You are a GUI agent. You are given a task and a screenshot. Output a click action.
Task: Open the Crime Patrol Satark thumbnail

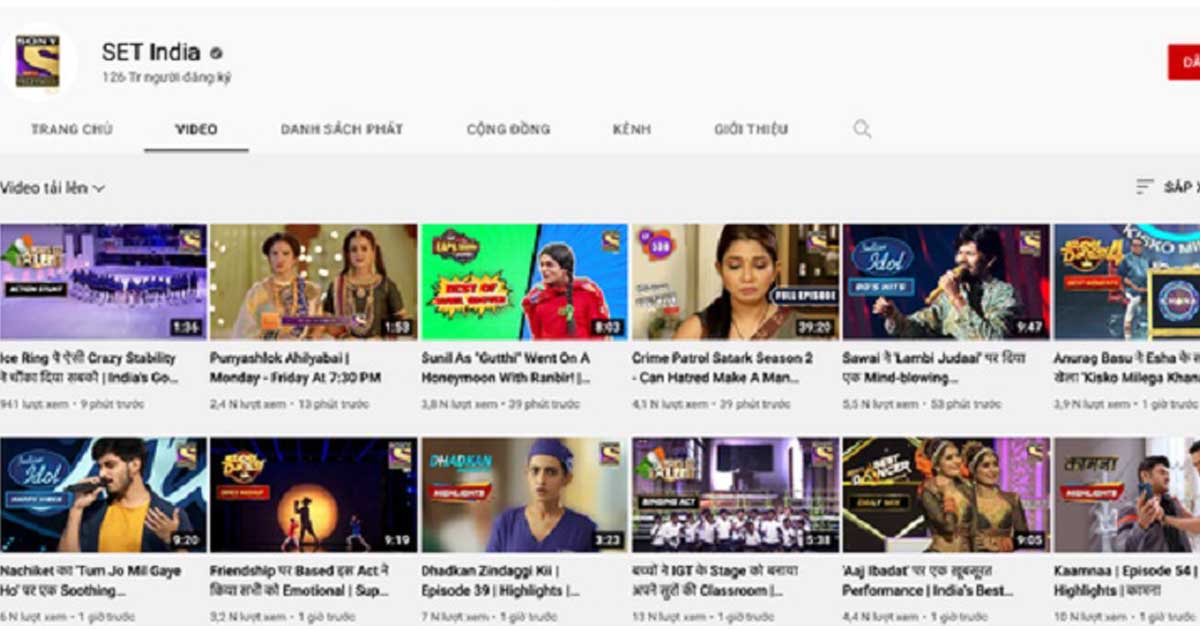(x=735, y=282)
